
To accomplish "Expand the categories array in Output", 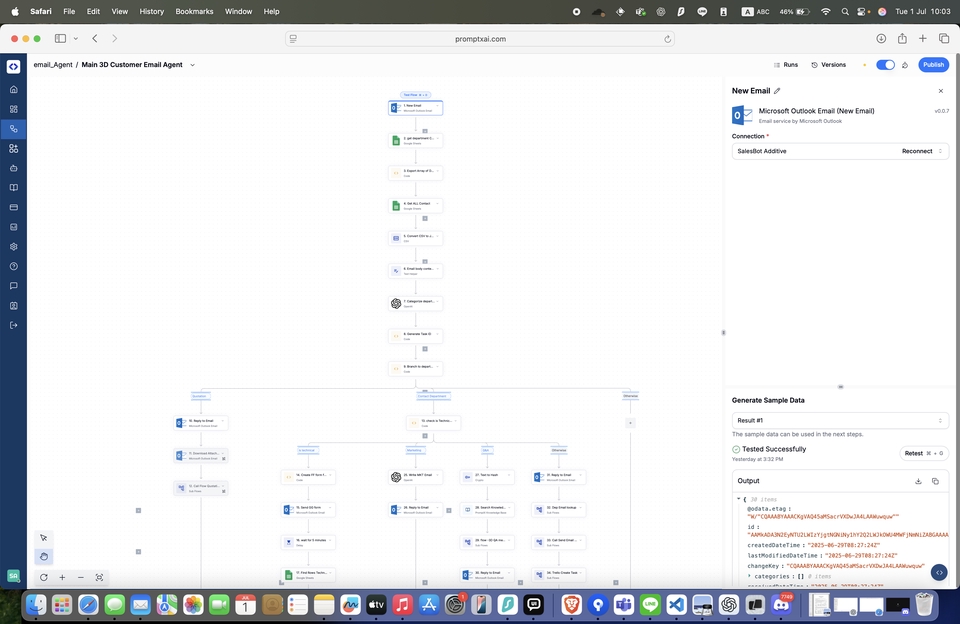I will pos(750,576).
